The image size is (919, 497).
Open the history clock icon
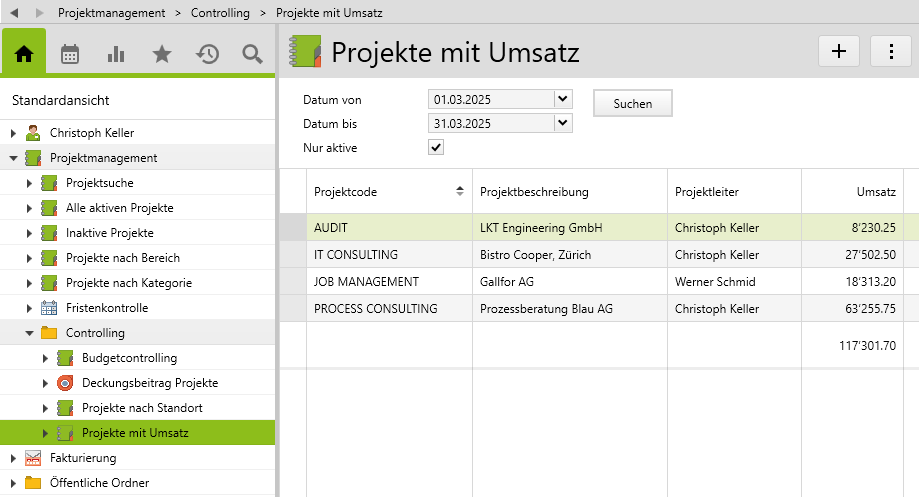[207, 54]
